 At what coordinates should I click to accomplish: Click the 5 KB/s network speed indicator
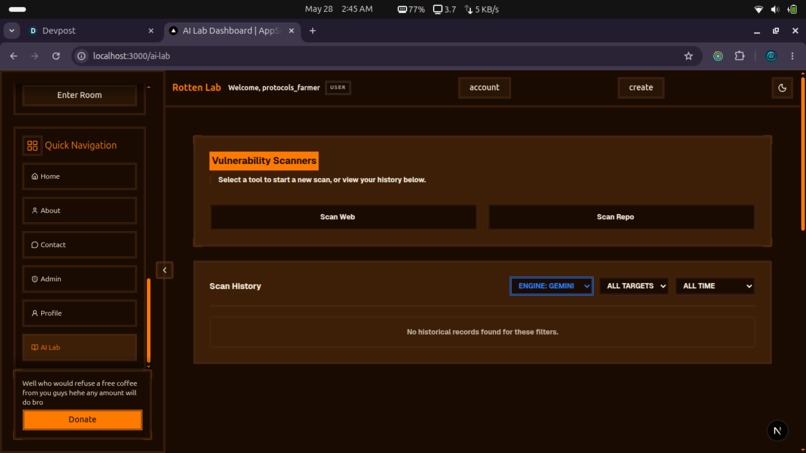(x=482, y=9)
